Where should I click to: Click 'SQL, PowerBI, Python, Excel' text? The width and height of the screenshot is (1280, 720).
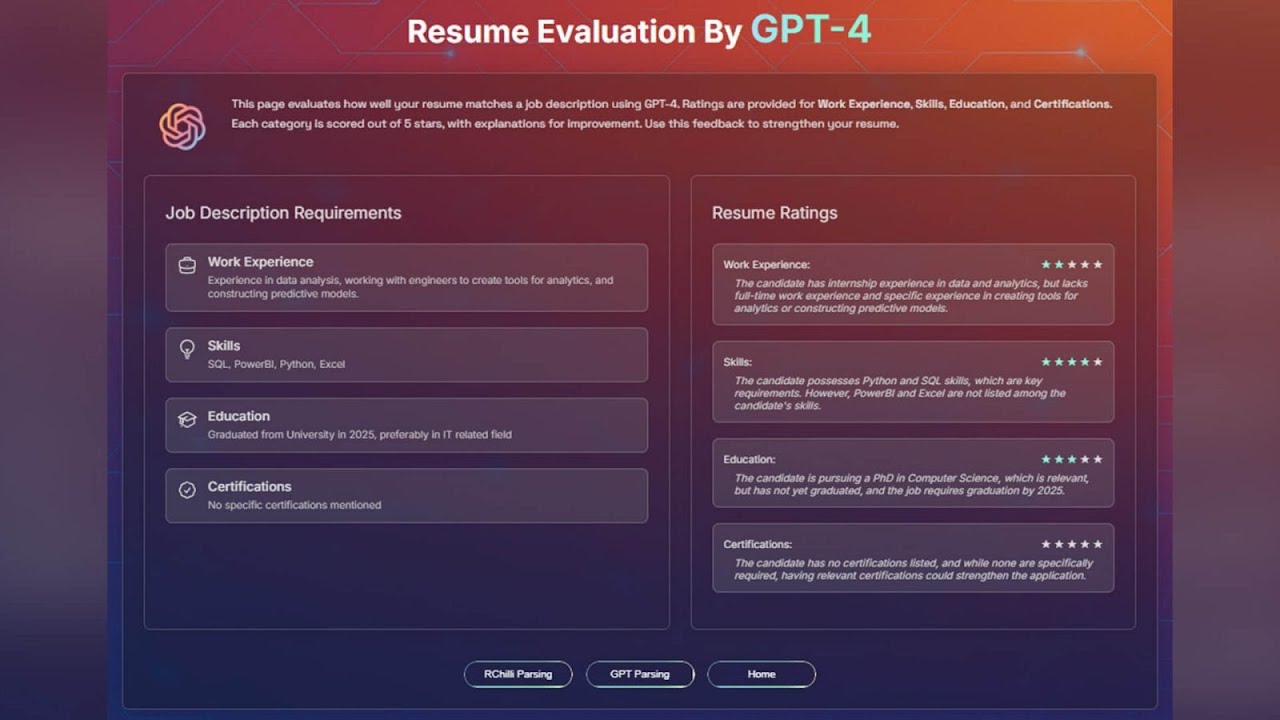(276, 364)
